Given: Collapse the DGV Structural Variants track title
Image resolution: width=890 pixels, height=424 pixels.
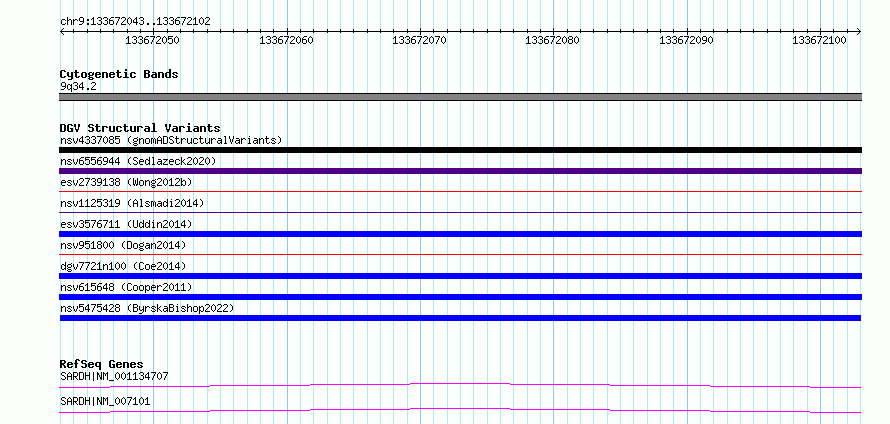Looking at the screenshot, I should (x=140, y=128).
